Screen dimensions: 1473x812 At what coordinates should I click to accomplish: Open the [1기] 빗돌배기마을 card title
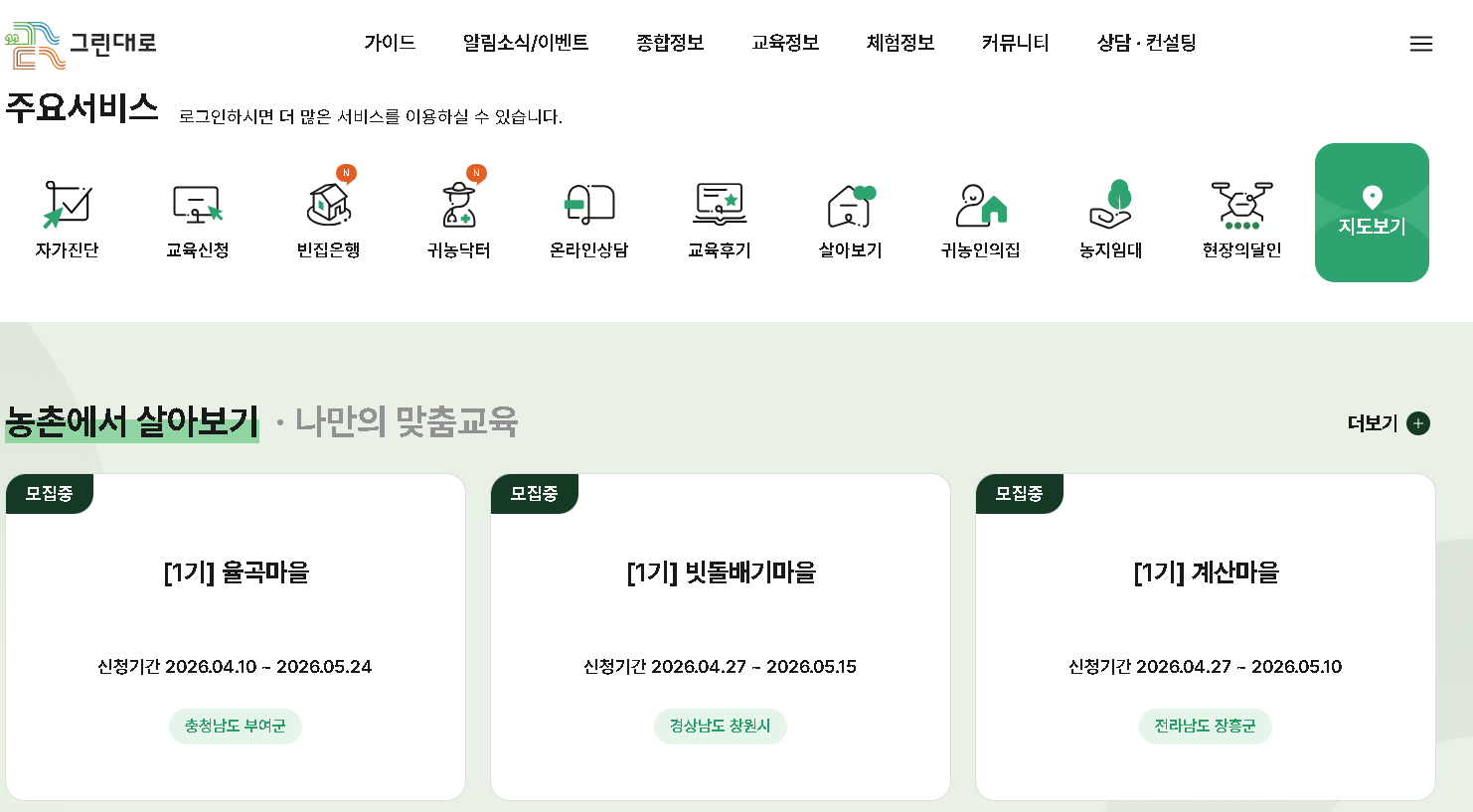[x=721, y=572]
